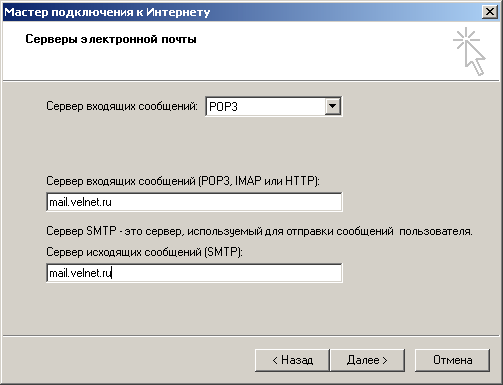Go back with the Назад button

(x=292, y=360)
